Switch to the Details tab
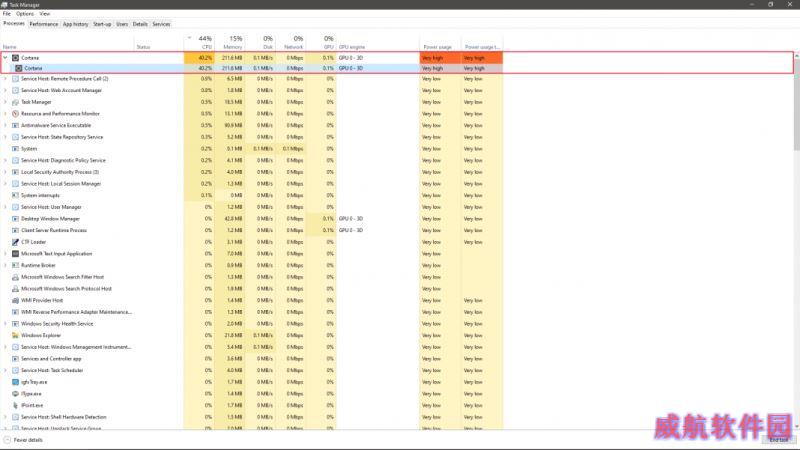800x450 pixels. (140, 24)
